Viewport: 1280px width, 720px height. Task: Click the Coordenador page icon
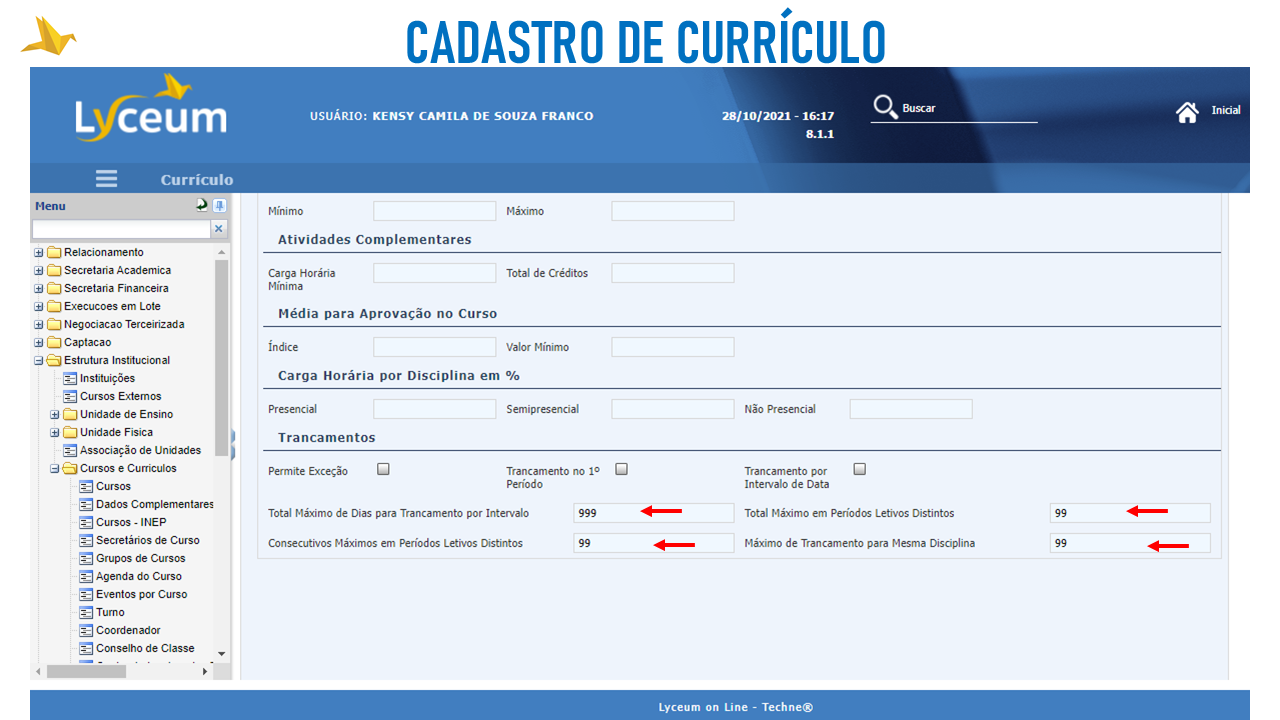pyautogui.click(x=86, y=630)
